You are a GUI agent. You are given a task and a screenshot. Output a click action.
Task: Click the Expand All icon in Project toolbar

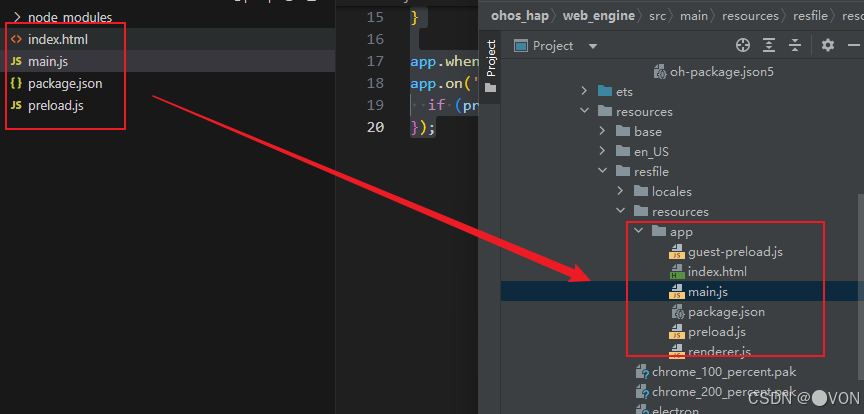(x=769, y=46)
